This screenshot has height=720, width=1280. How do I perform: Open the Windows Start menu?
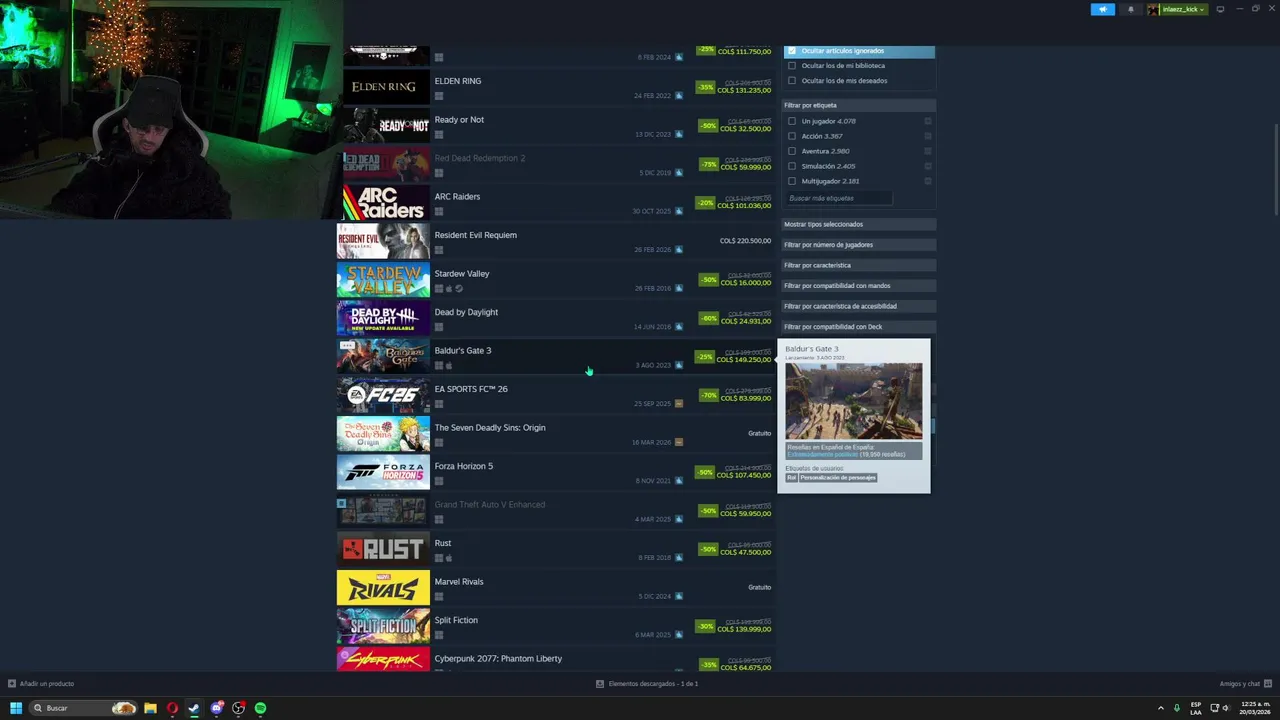click(x=16, y=708)
